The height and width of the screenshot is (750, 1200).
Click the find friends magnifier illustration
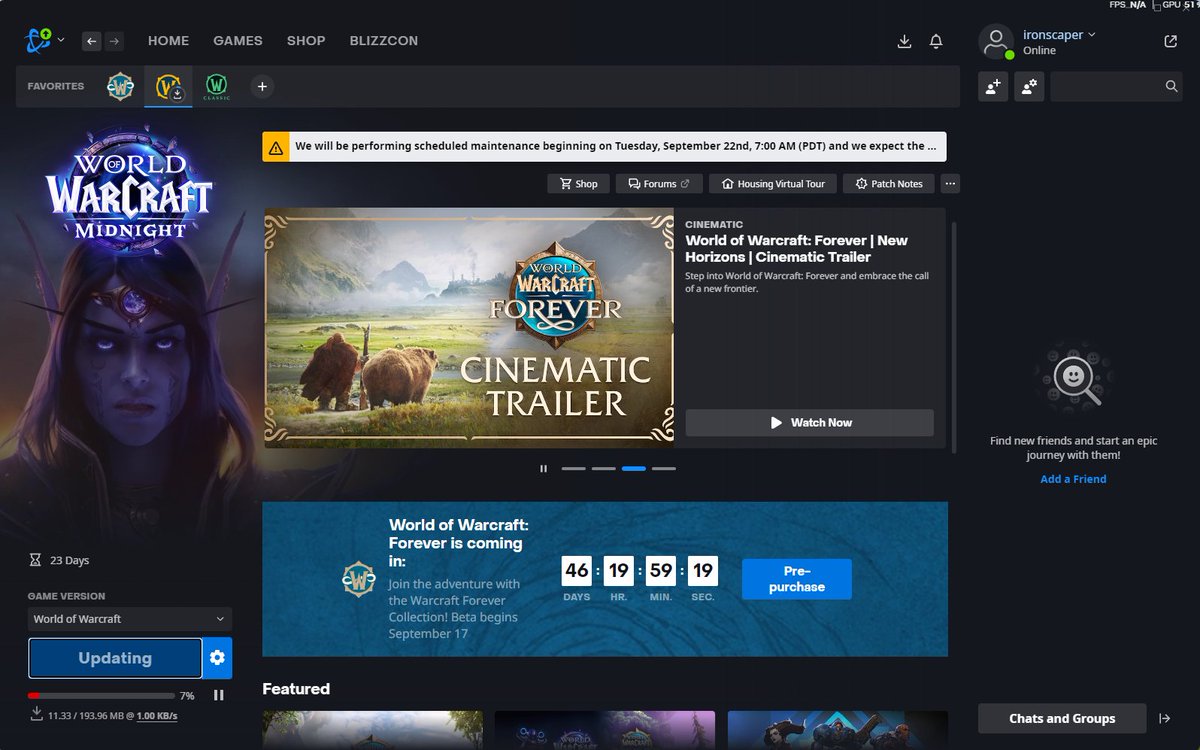1072,378
